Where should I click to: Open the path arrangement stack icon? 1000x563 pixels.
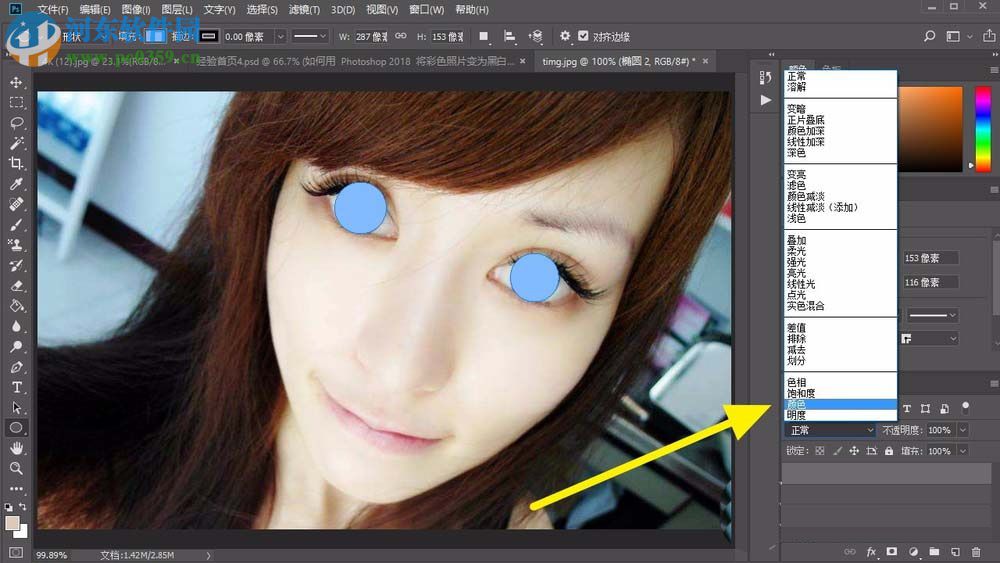[536, 36]
